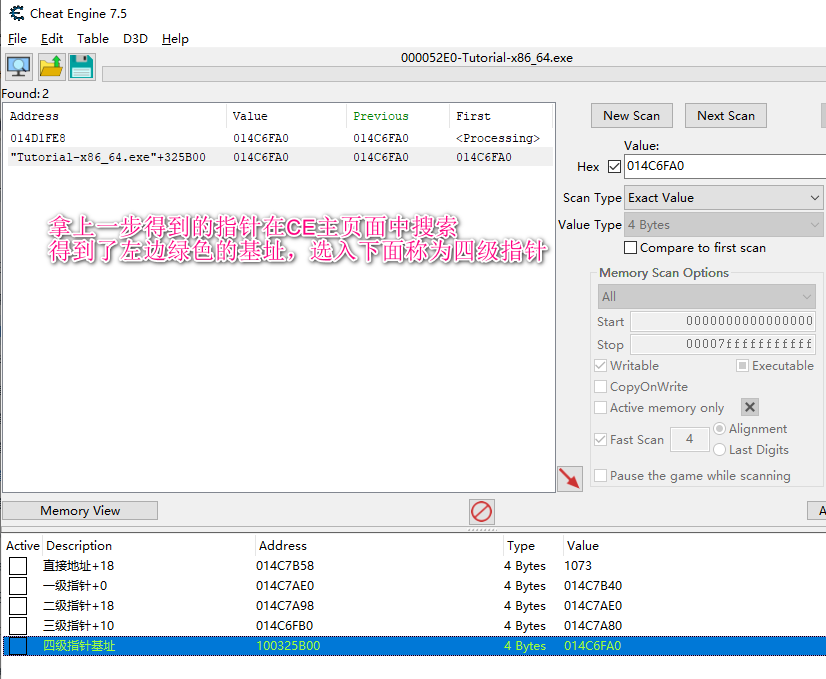The height and width of the screenshot is (679, 826).
Task: Click value 014C7A80 of 三级指针+10
Action: [x=593, y=626]
